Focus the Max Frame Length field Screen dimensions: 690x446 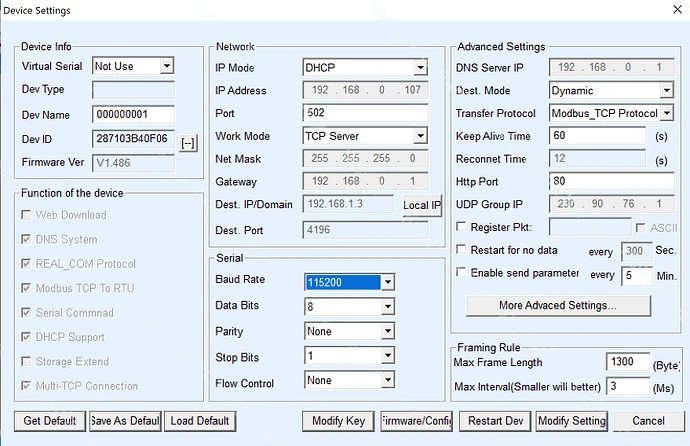627,362
